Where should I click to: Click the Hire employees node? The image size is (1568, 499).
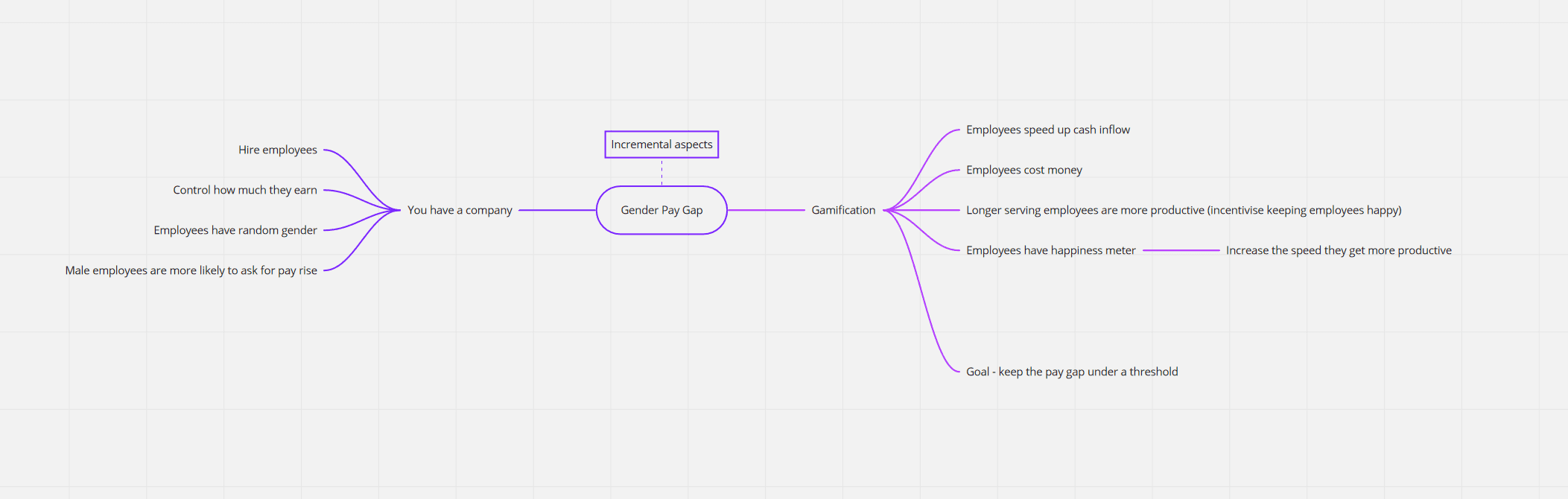pos(277,150)
